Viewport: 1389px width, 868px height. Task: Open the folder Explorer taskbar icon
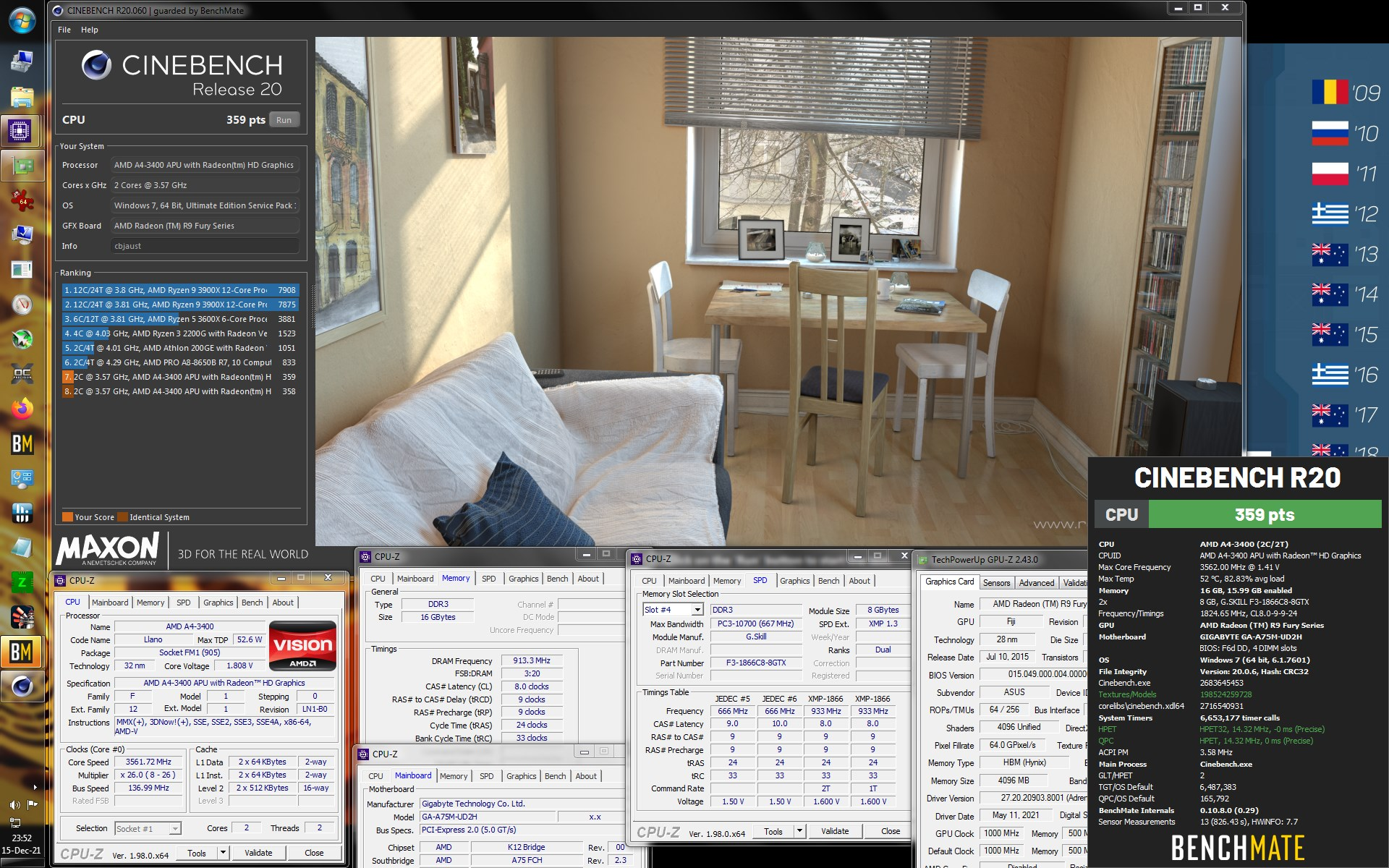coord(22,96)
